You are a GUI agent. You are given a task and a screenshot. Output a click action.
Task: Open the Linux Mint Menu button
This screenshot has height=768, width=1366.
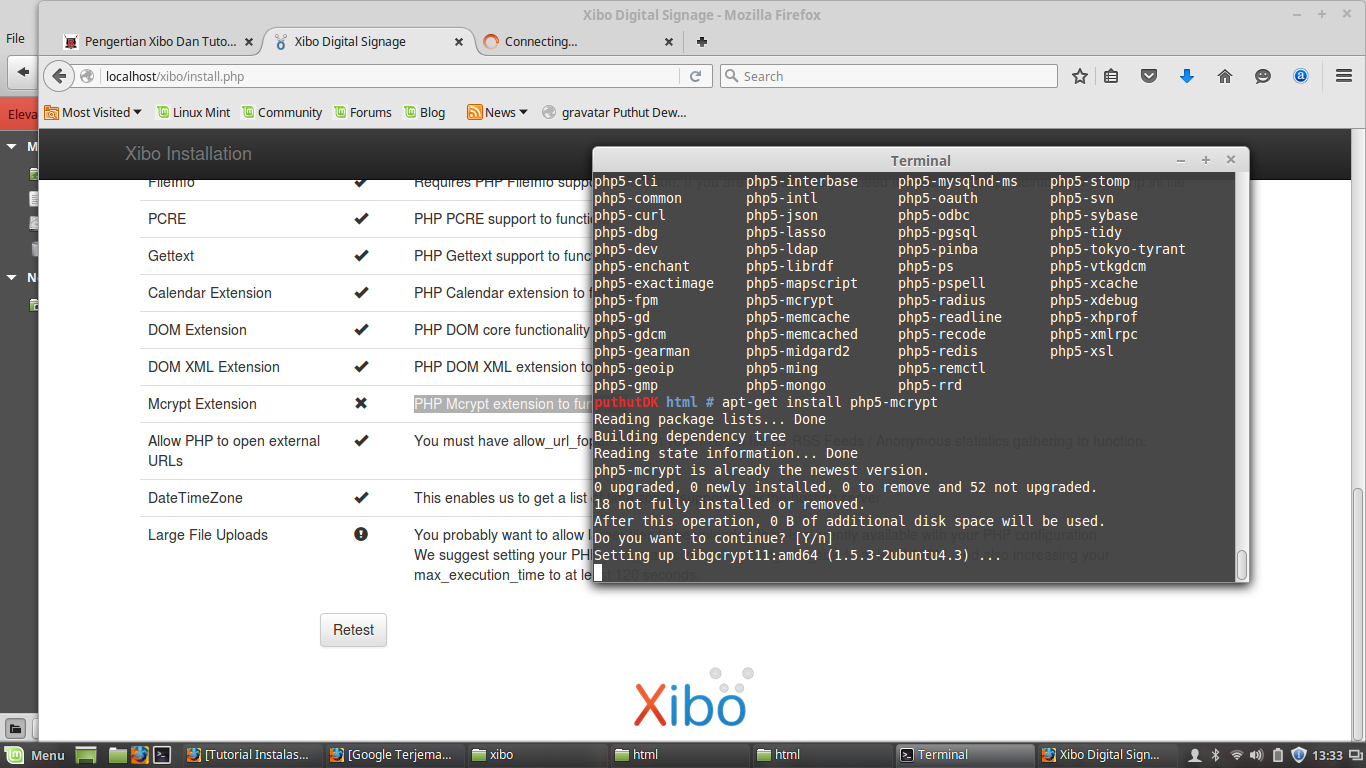click(35, 755)
